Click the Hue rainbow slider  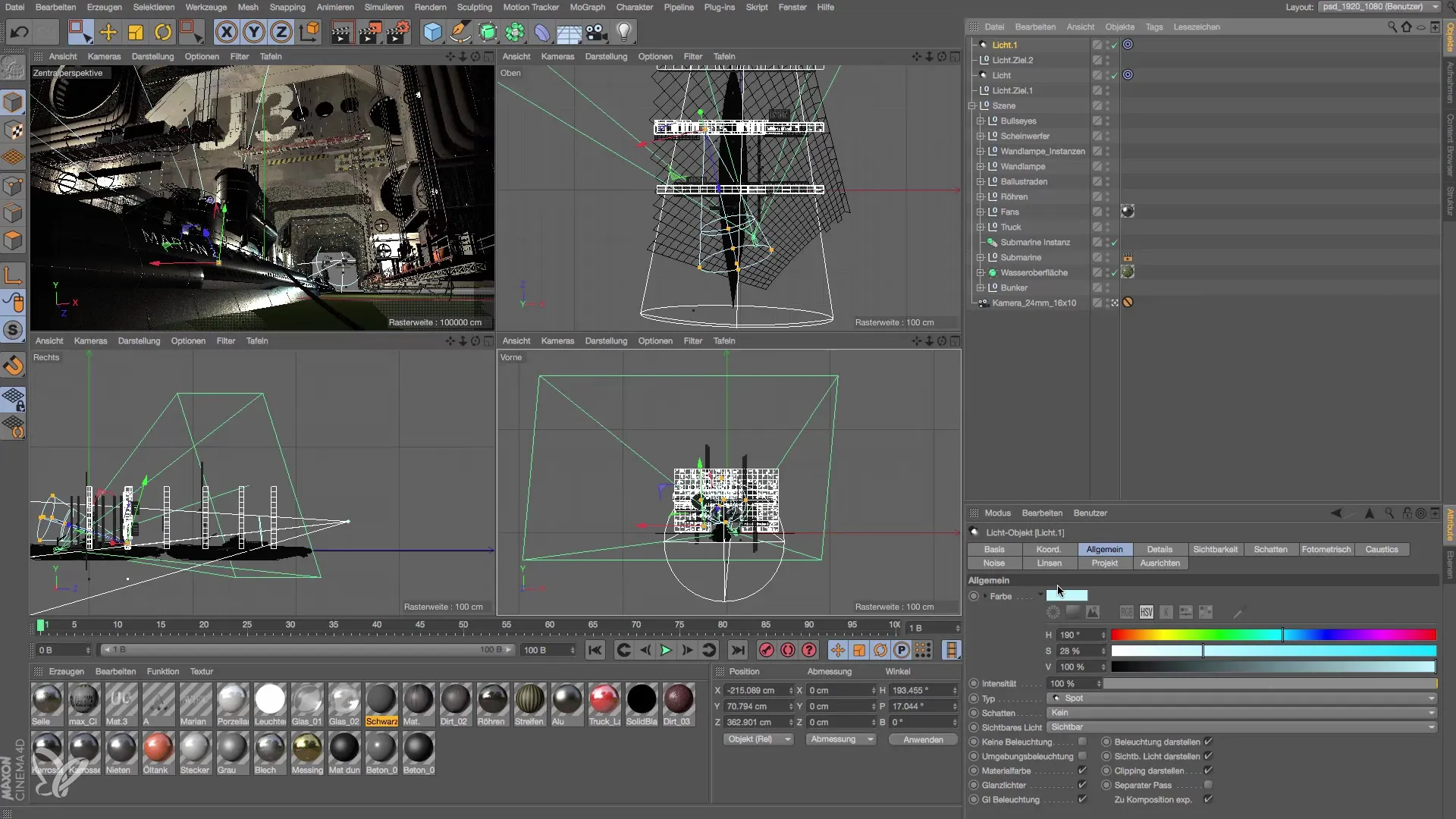pos(1273,635)
